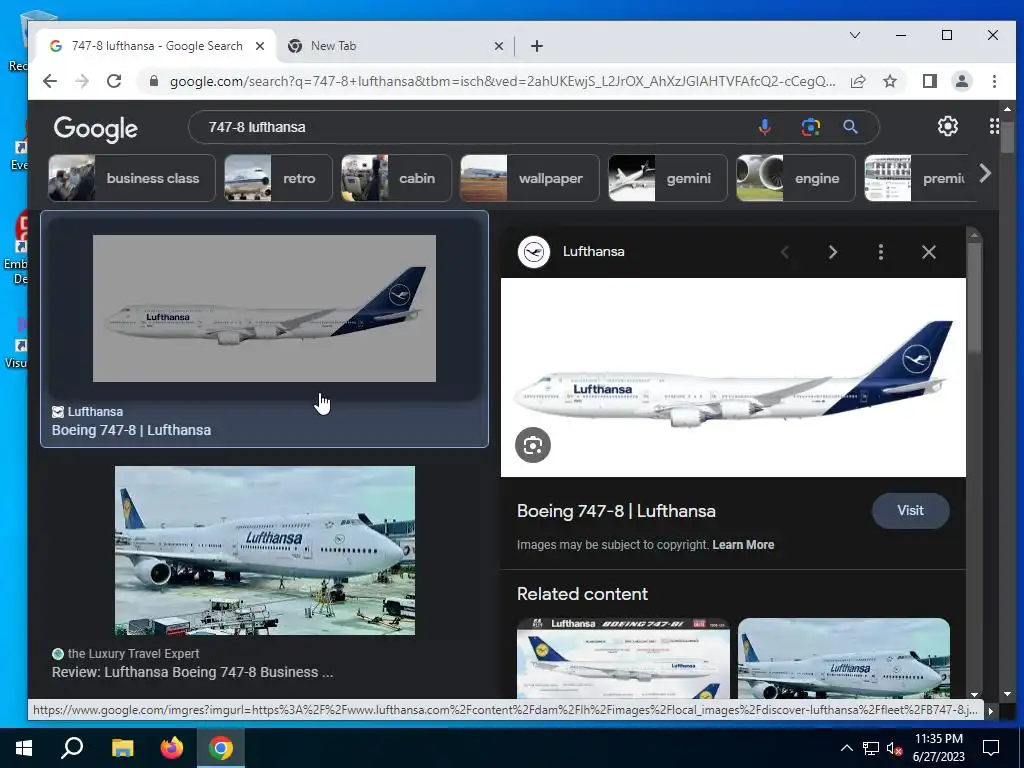Search by voice microphone icon

(765, 127)
